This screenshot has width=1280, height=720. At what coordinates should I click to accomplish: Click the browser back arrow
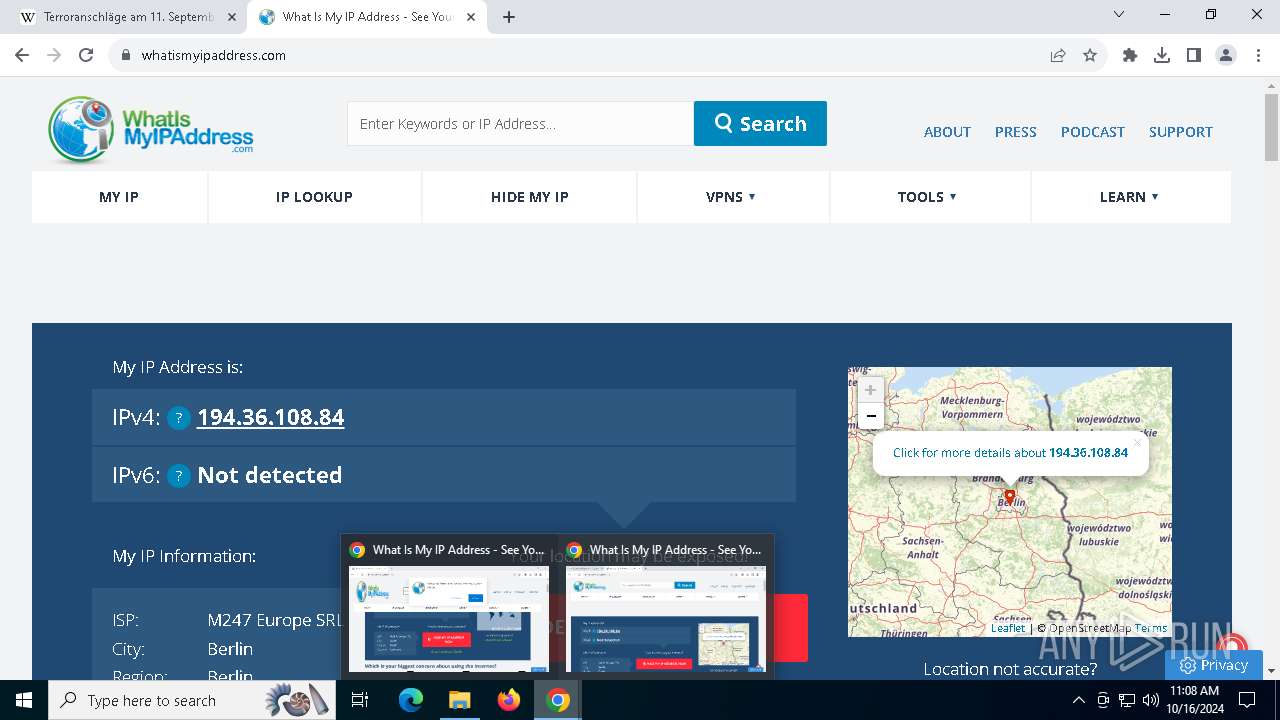[x=22, y=55]
